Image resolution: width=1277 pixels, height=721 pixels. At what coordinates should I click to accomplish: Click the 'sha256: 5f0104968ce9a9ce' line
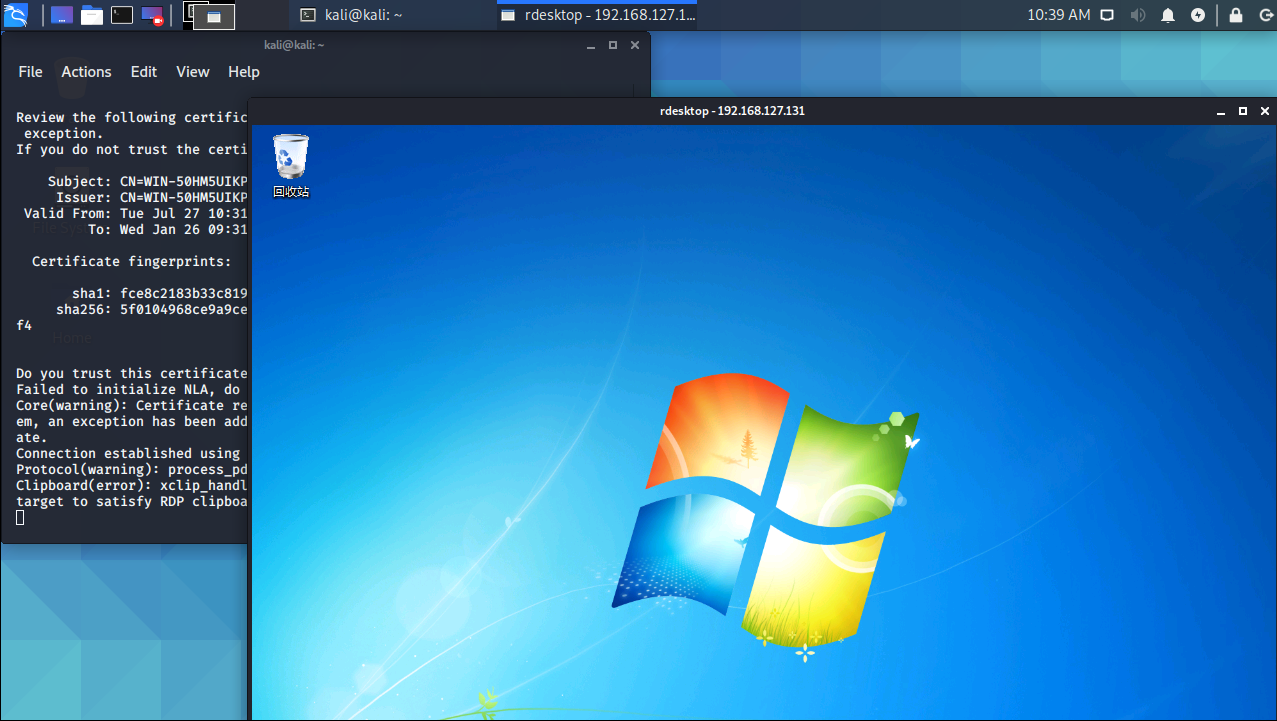coord(151,309)
